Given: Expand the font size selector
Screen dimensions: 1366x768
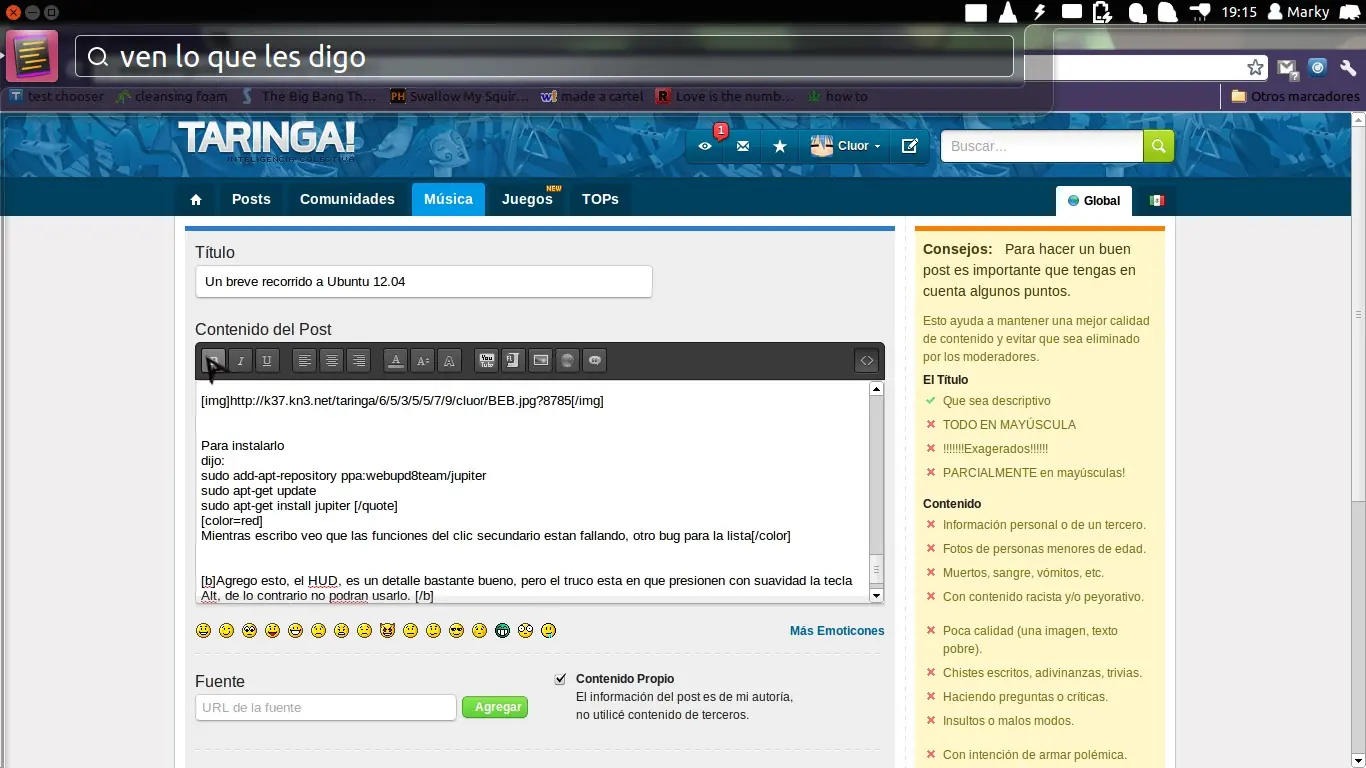Looking at the screenshot, I should pyautogui.click(x=422, y=361).
